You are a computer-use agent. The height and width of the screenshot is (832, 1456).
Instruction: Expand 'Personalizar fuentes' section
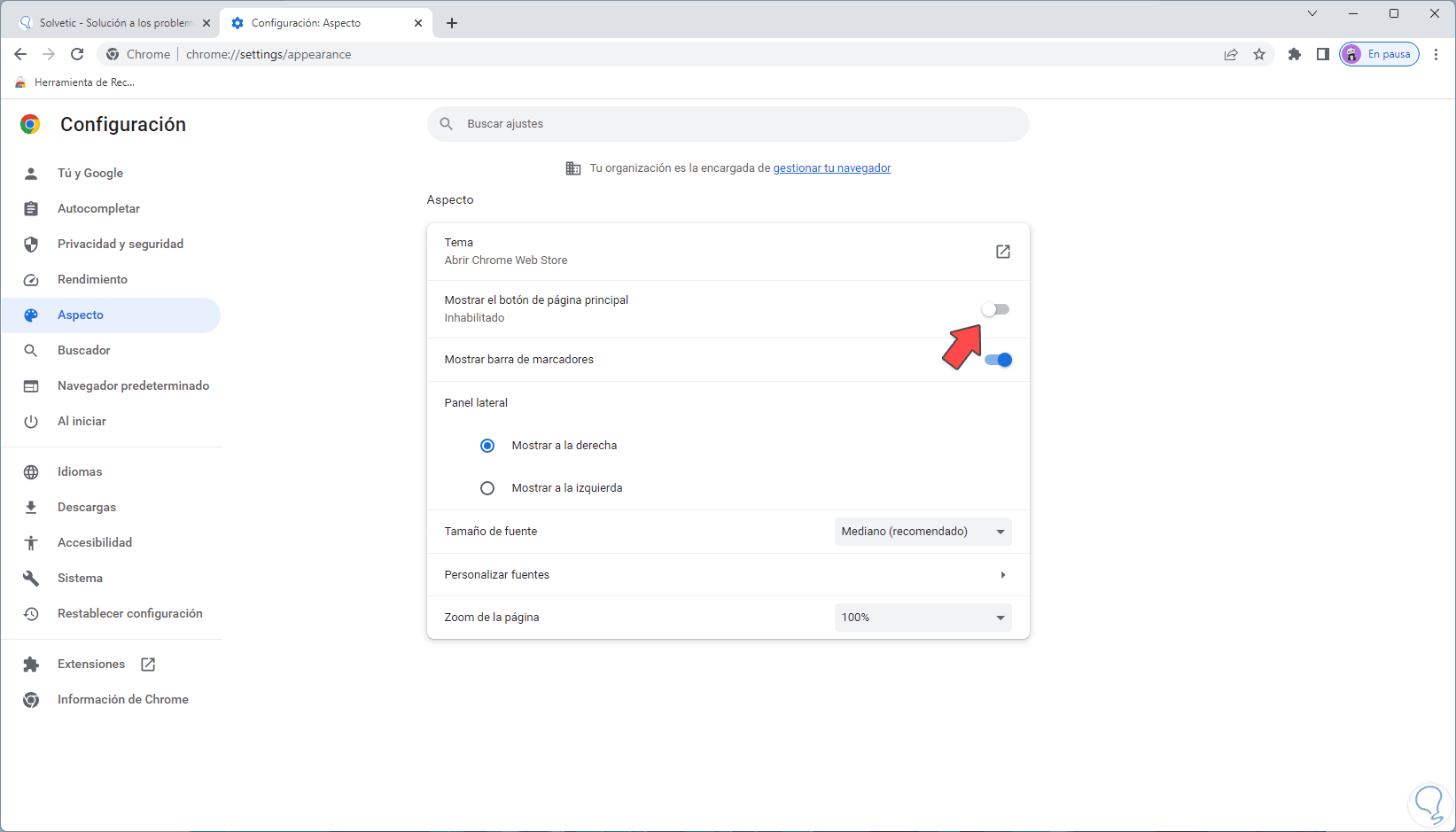tap(1002, 575)
